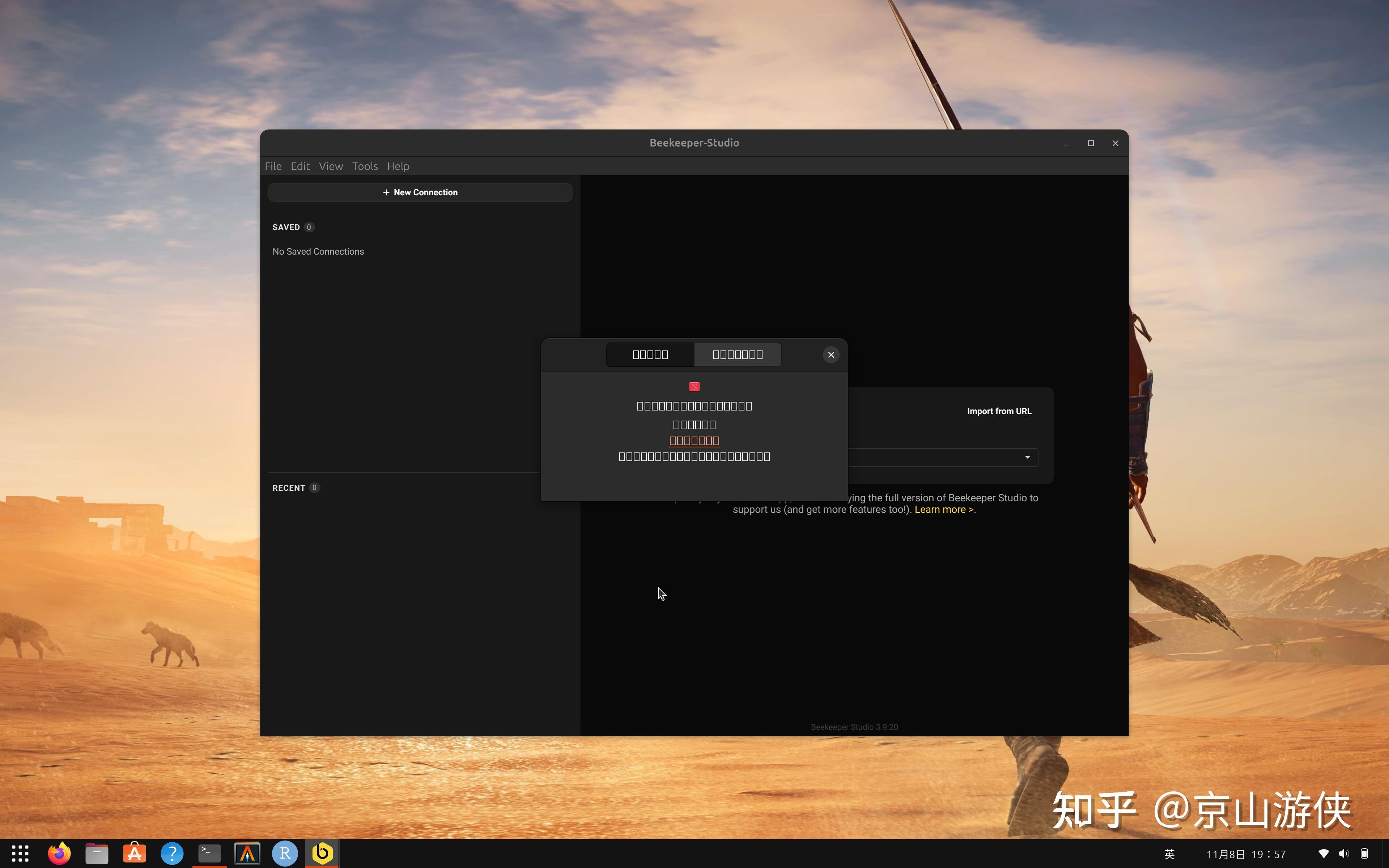Open the Tools menu
Image resolution: width=1389 pixels, height=868 pixels.
pos(365,166)
